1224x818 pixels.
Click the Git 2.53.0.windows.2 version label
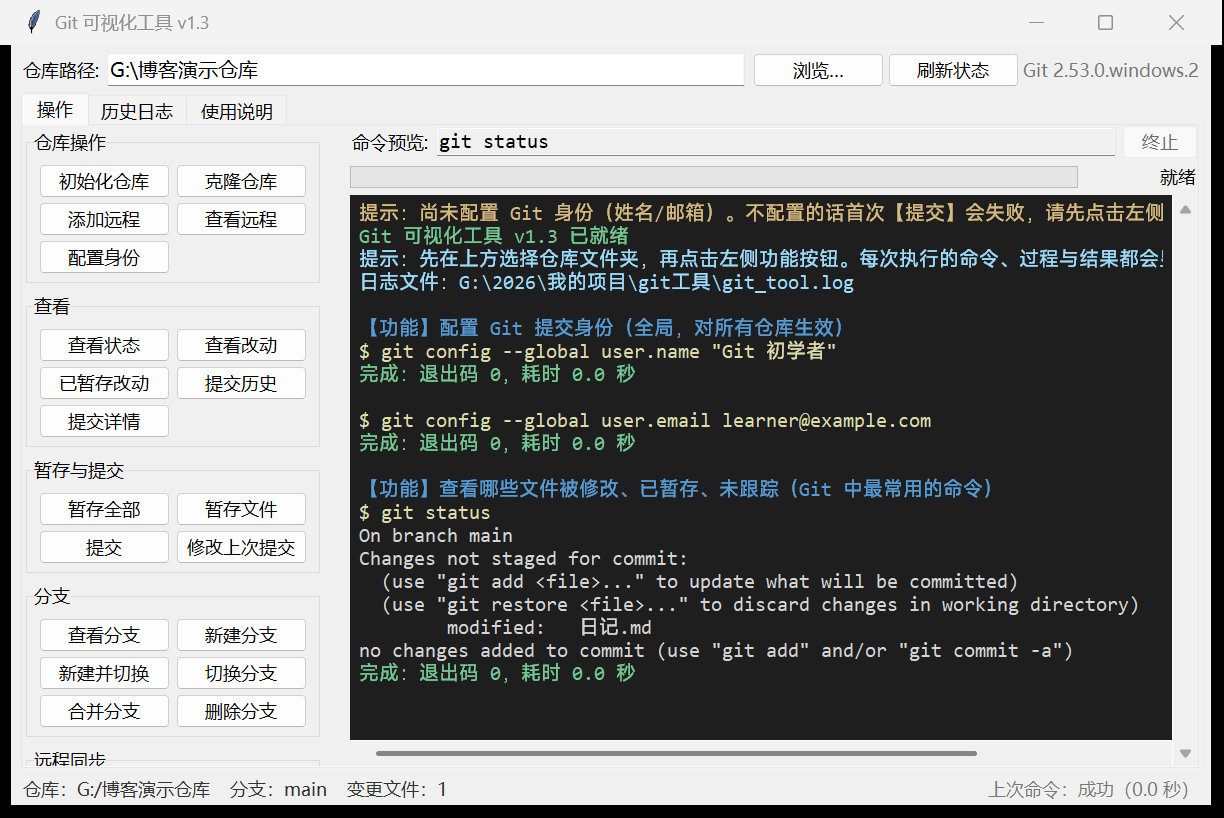(1110, 70)
